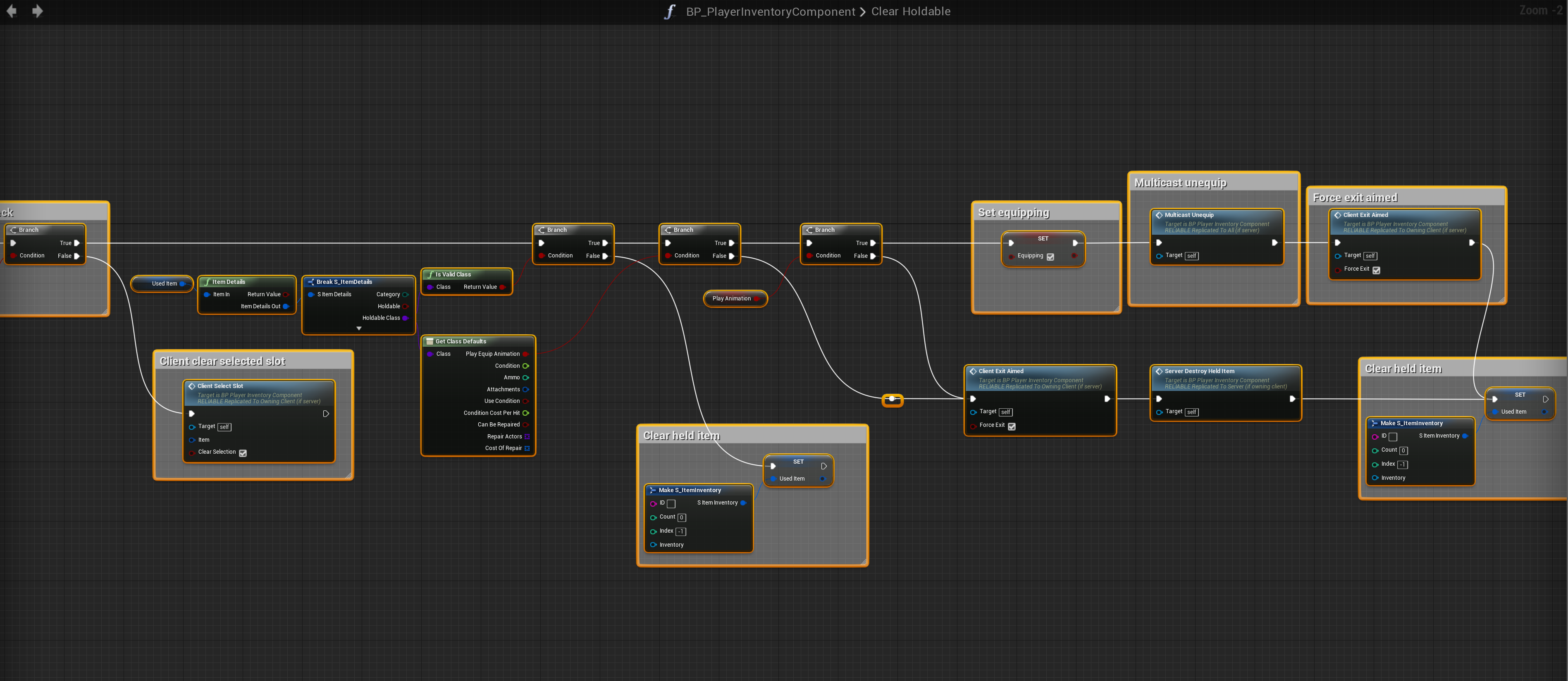Screen dimensions: 1568x681
Task: Expand the Break S_ItemDetails node pins
Action: 358,328
